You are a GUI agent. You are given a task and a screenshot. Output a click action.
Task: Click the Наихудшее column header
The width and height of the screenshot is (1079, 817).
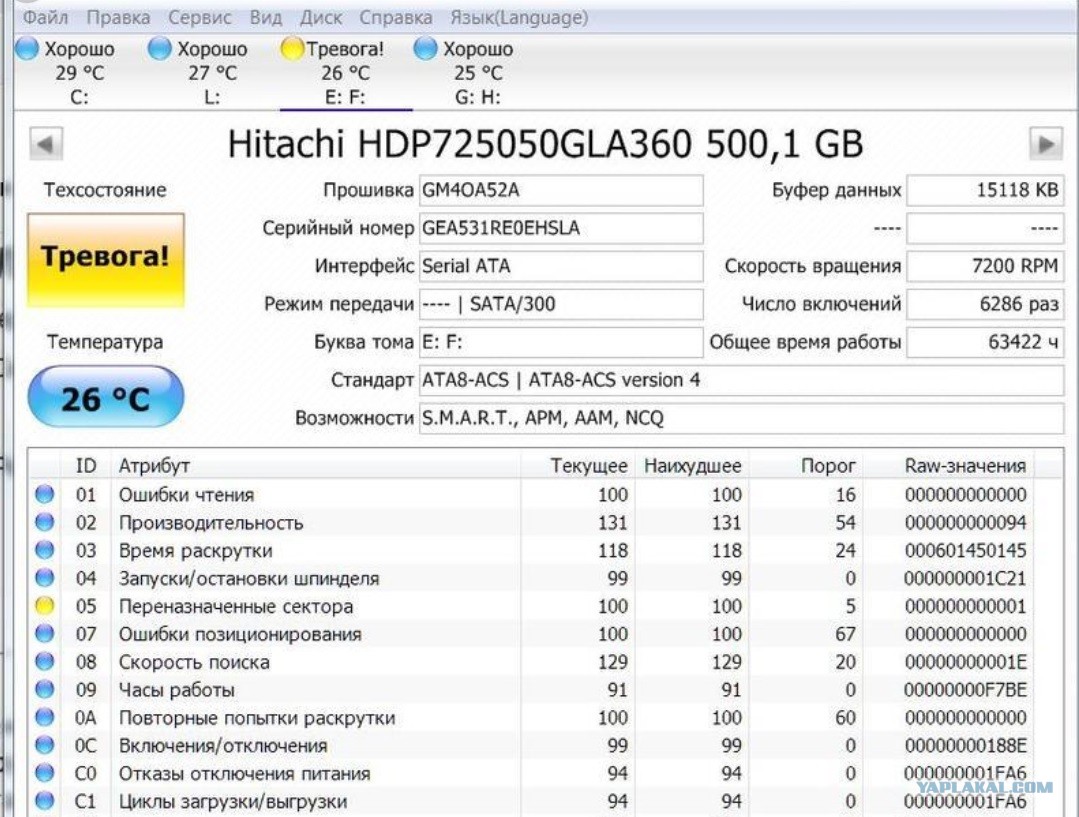(x=692, y=465)
